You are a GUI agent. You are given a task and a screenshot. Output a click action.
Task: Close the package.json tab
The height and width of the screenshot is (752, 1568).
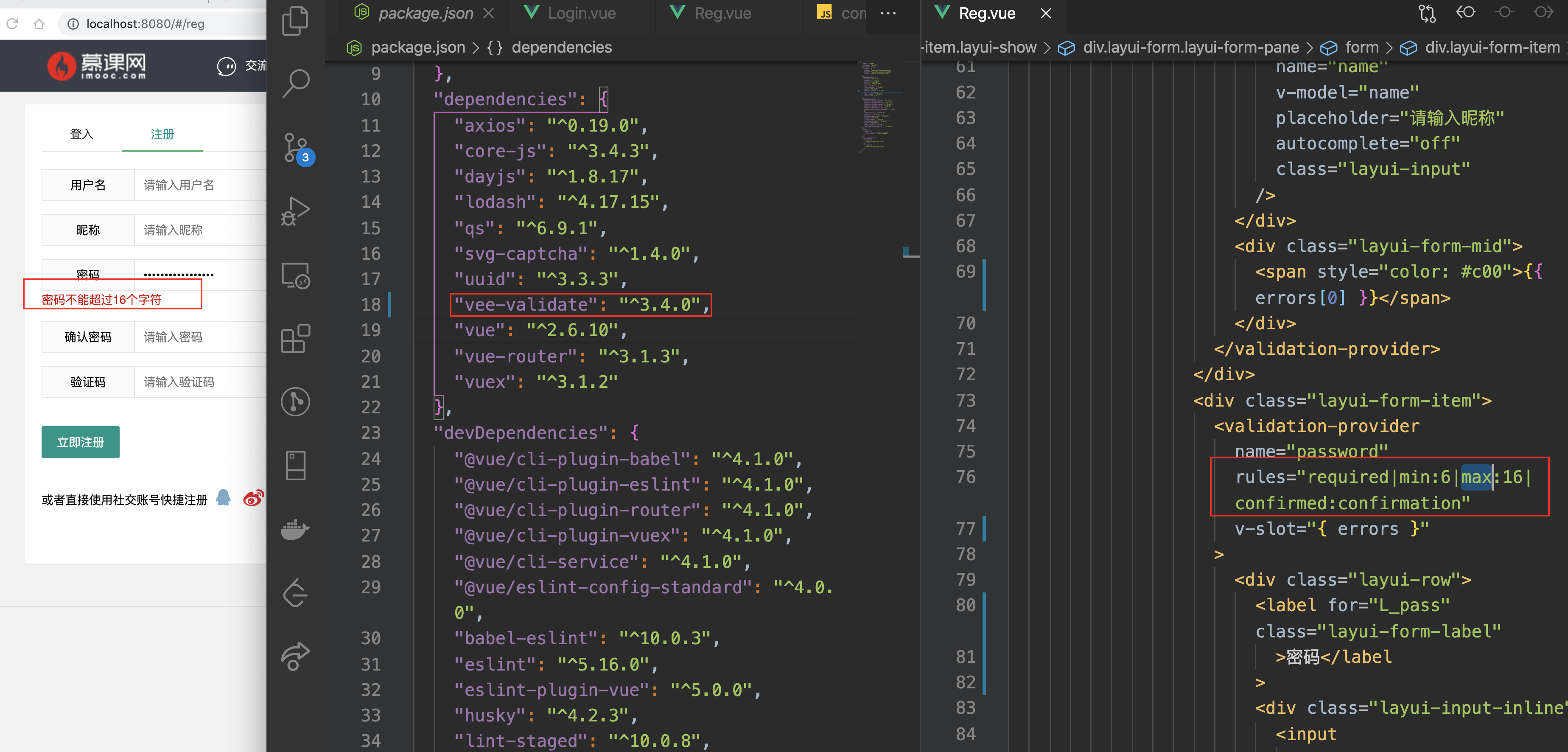point(488,13)
